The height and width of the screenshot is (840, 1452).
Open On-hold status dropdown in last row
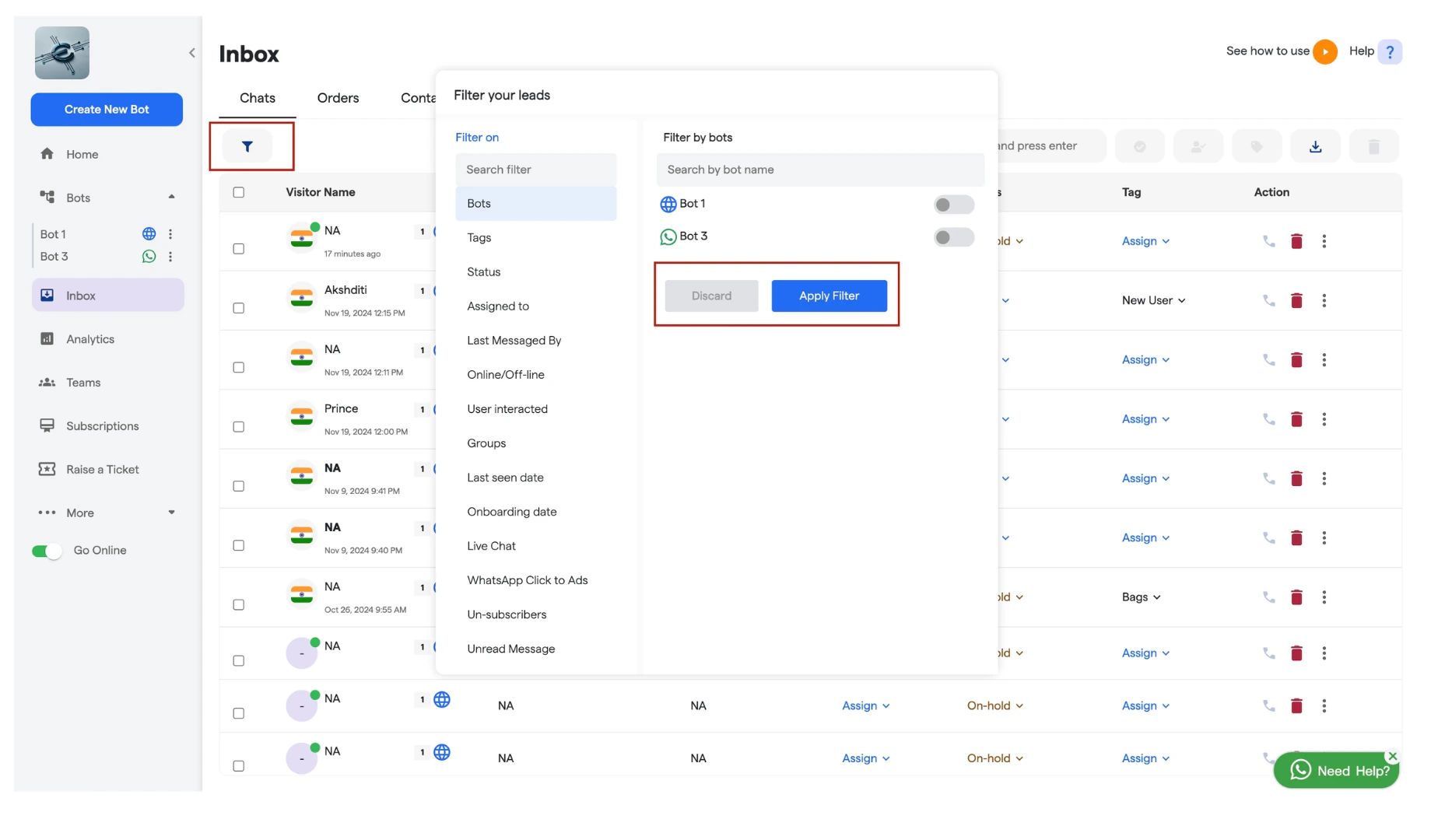click(x=994, y=758)
